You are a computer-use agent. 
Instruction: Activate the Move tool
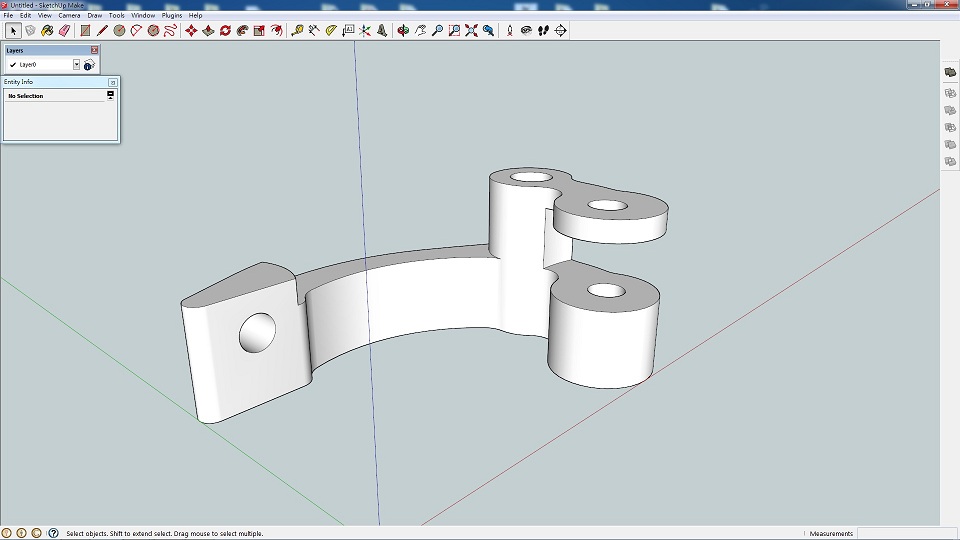[191, 30]
